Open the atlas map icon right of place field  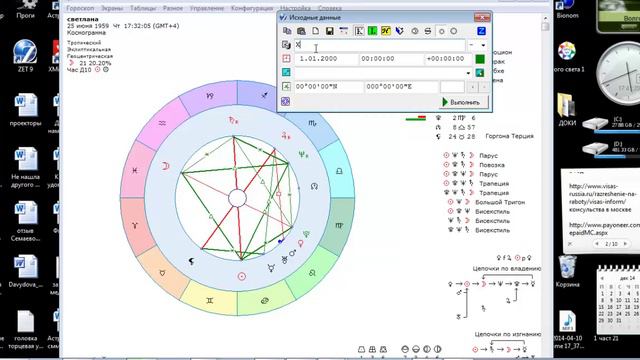click(480, 73)
